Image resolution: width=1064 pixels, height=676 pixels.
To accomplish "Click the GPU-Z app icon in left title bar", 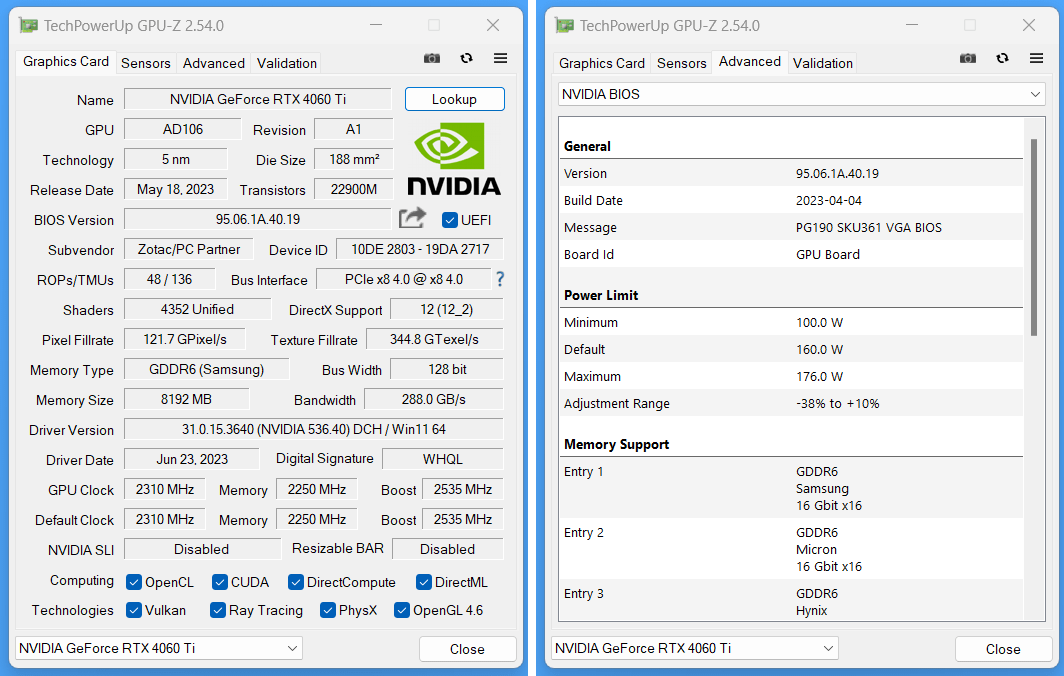I will [x=28, y=26].
